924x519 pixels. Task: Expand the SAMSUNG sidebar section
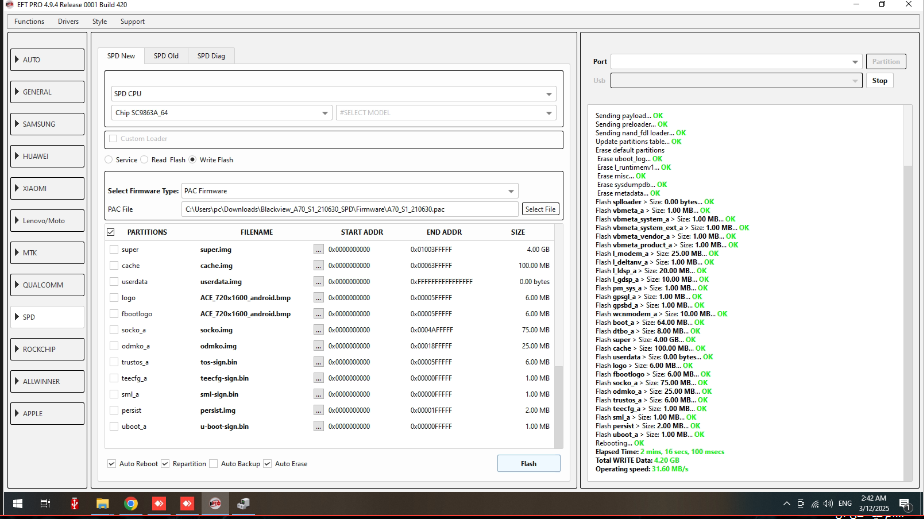click(47, 124)
